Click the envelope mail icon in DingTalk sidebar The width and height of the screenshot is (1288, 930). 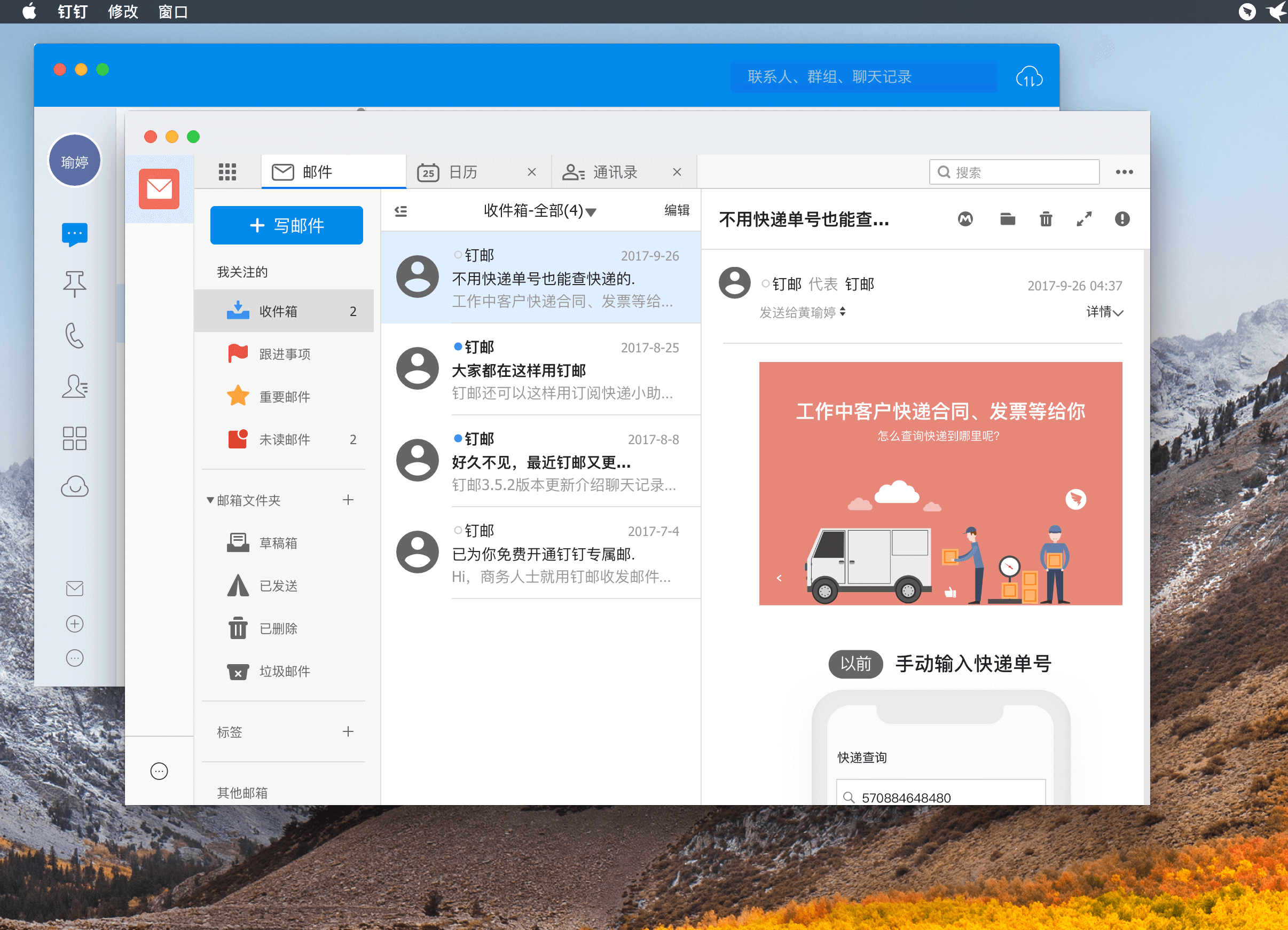[74, 588]
